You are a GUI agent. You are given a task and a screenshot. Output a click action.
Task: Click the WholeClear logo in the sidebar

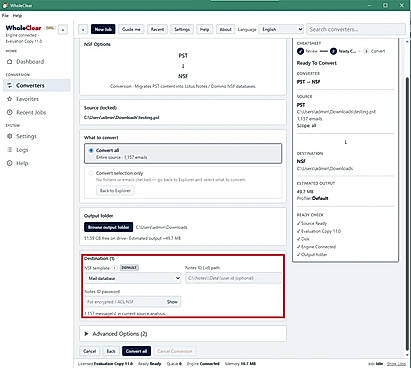(x=23, y=28)
